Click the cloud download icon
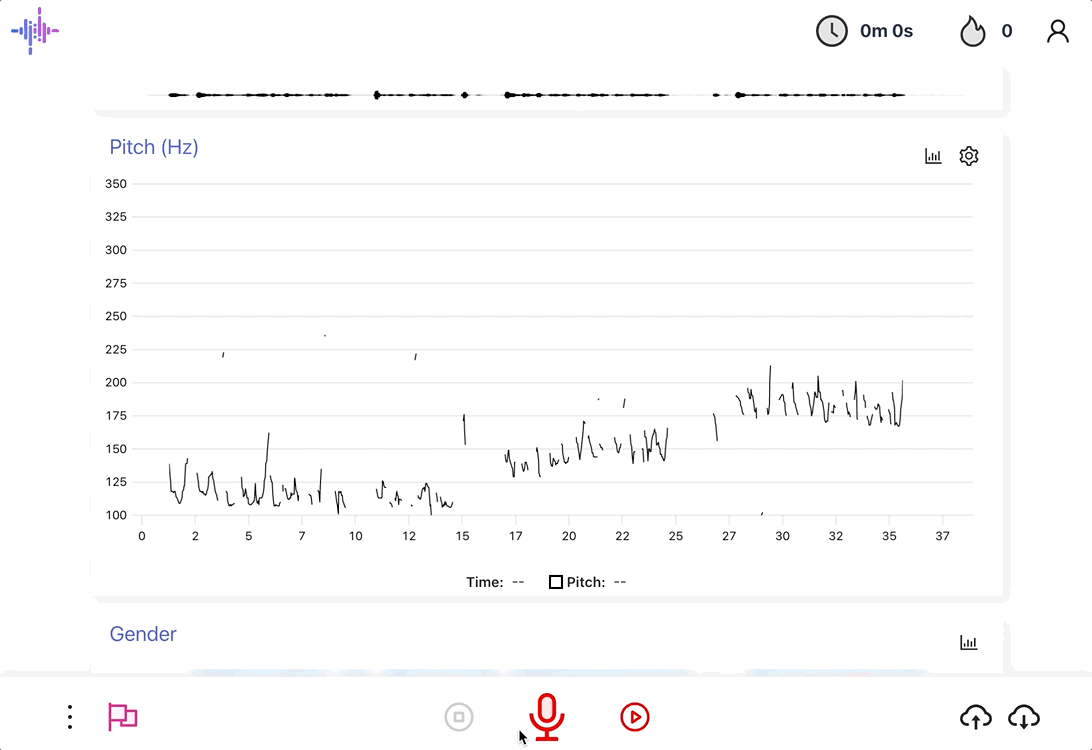The height and width of the screenshot is (750, 1092). pos(1024,716)
